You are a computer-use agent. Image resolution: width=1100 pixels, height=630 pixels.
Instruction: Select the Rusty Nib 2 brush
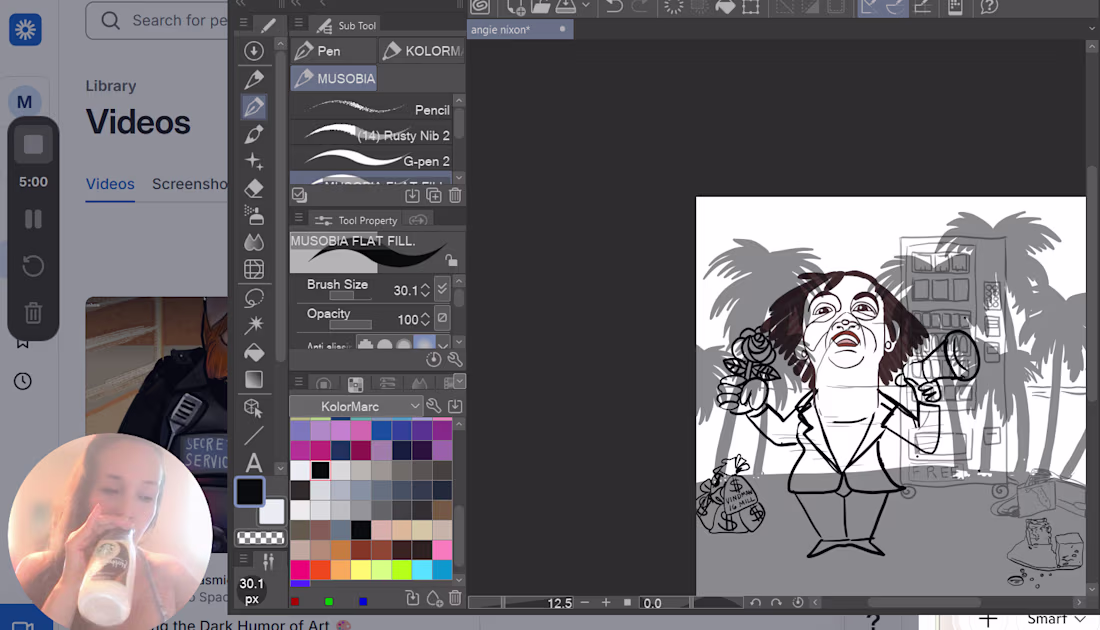371,135
